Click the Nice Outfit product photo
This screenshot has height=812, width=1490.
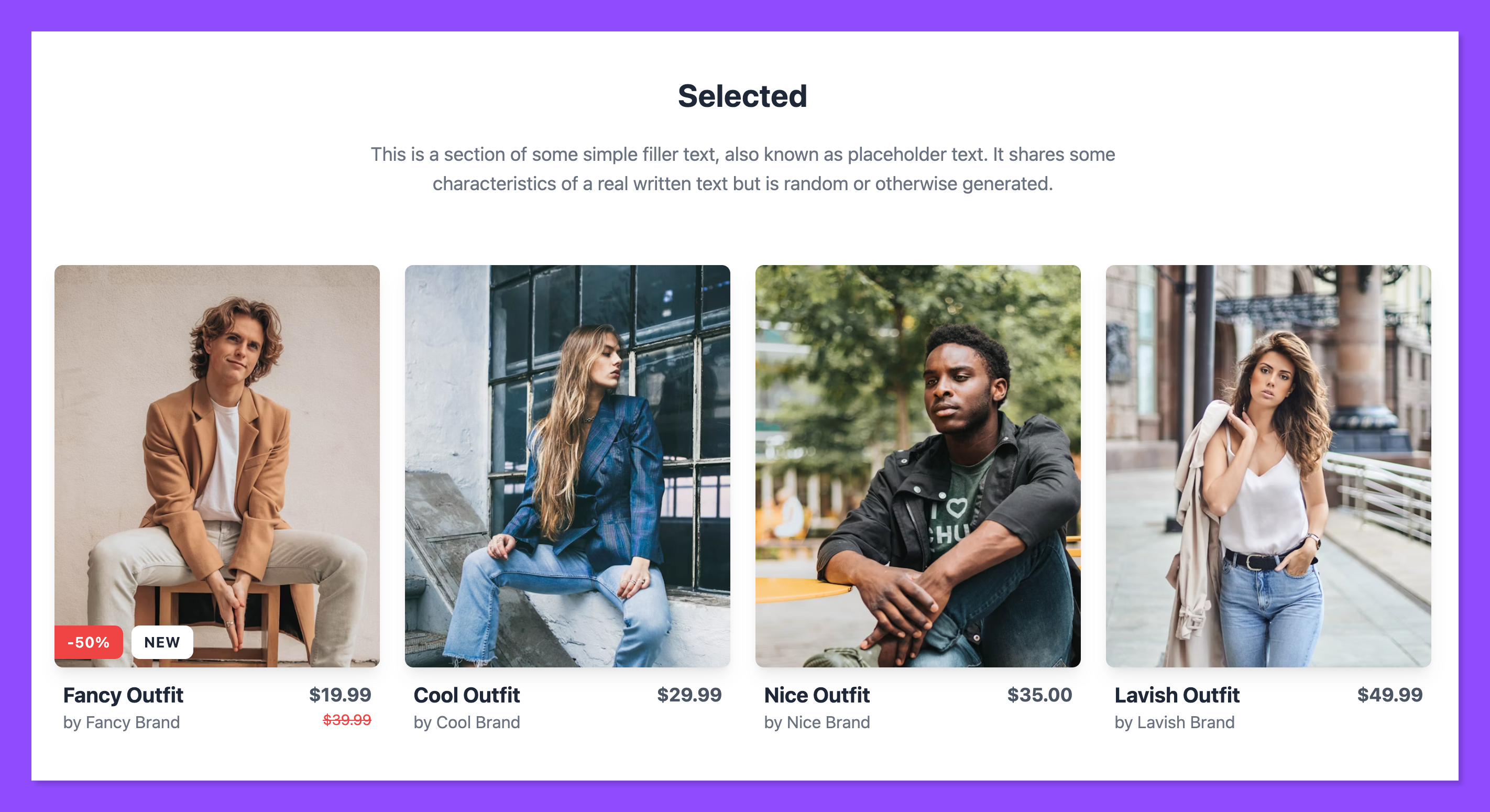(917, 466)
